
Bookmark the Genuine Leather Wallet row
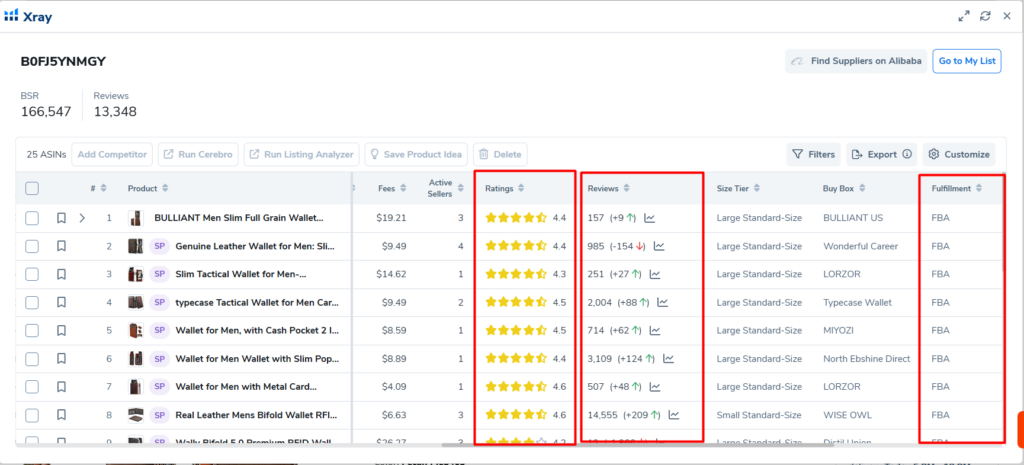[61, 246]
